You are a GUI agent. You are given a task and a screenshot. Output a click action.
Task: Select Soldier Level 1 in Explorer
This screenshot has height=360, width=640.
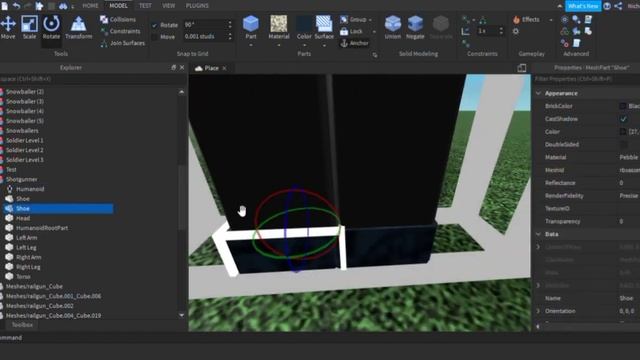pos(24,140)
